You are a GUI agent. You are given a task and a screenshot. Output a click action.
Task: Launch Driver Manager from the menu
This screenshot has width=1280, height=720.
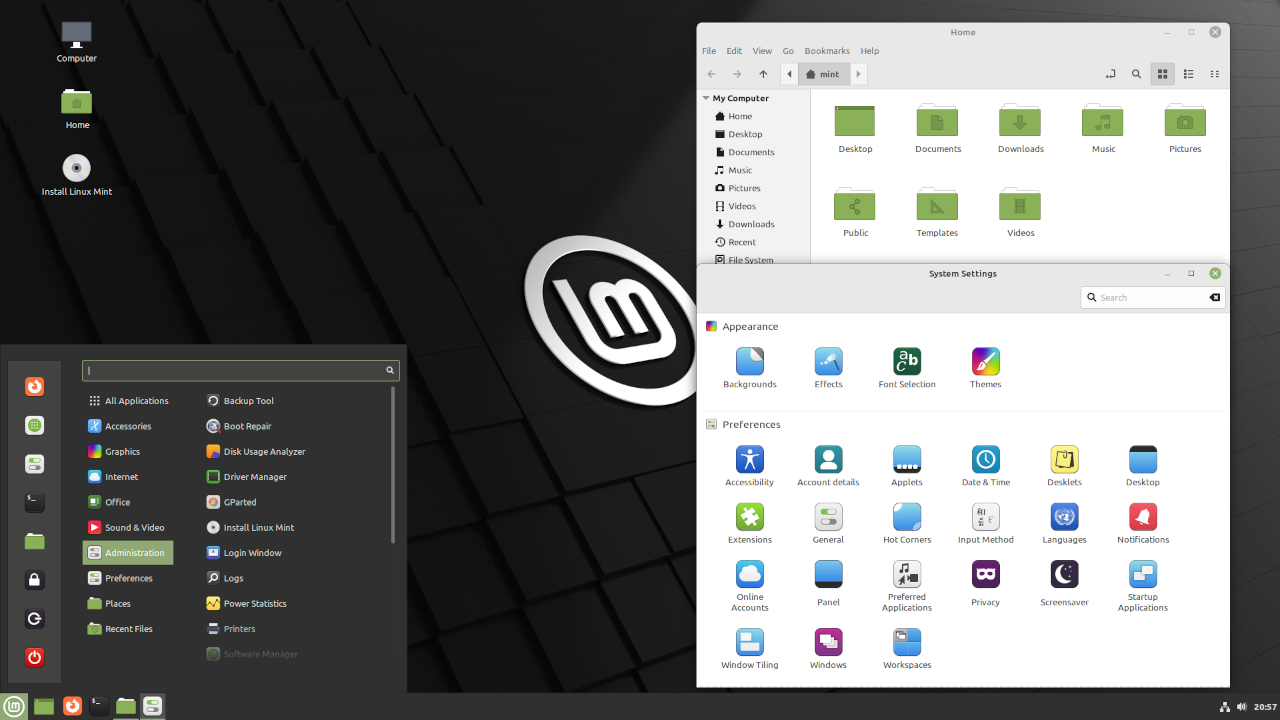point(247,477)
